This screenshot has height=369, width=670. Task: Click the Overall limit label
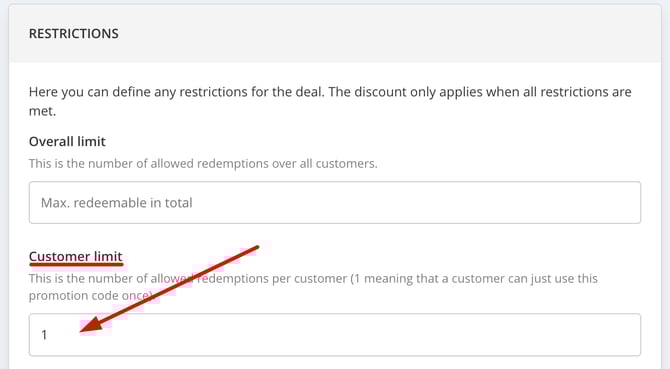point(67,141)
